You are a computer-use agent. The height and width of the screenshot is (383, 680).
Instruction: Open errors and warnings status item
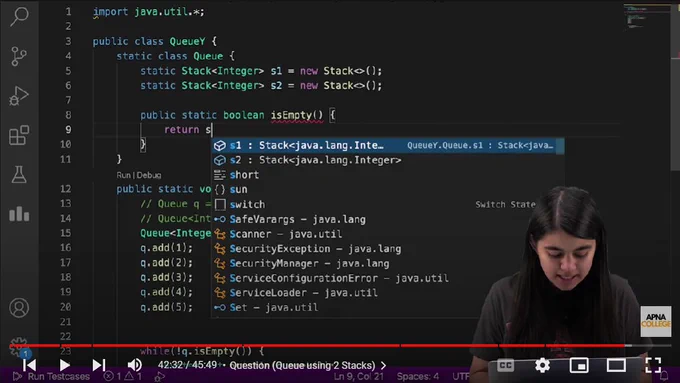tap(123, 376)
